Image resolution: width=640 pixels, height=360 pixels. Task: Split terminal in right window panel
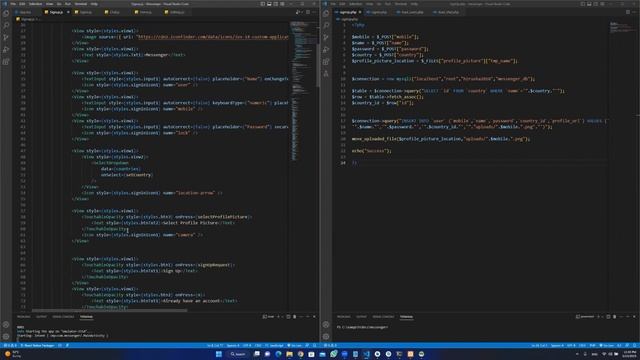click(x=608, y=317)
